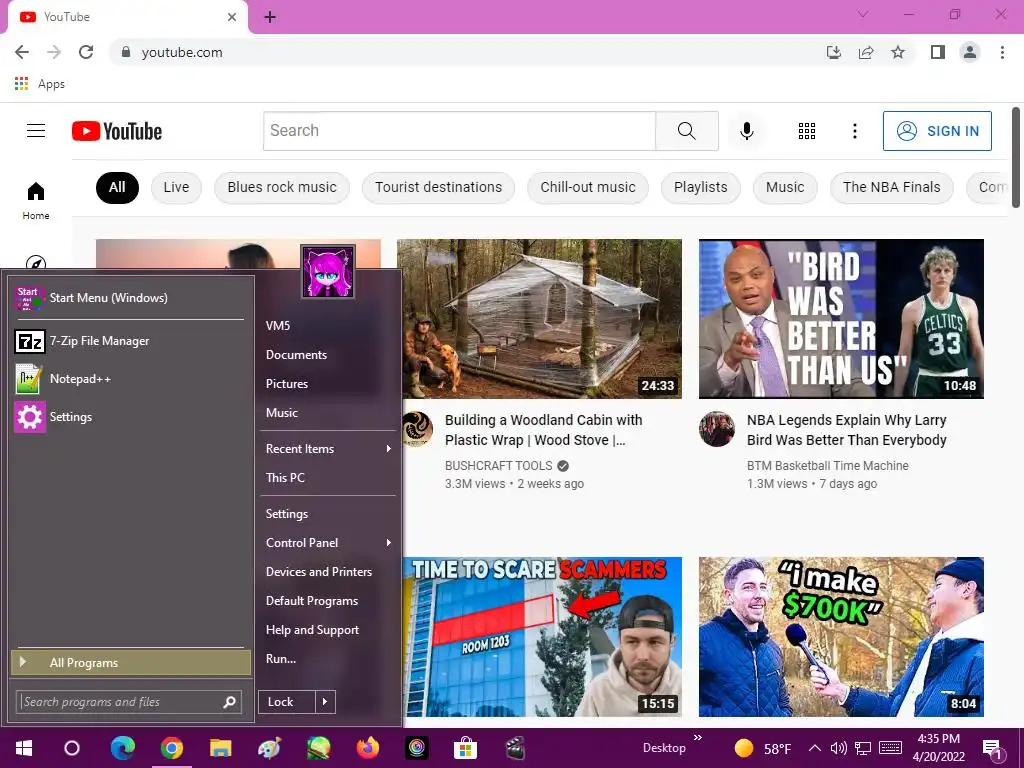This screenshot has height=768, width=1024.
Task: Open Chrome profile avatar
Action: click(x=970, y=52)
